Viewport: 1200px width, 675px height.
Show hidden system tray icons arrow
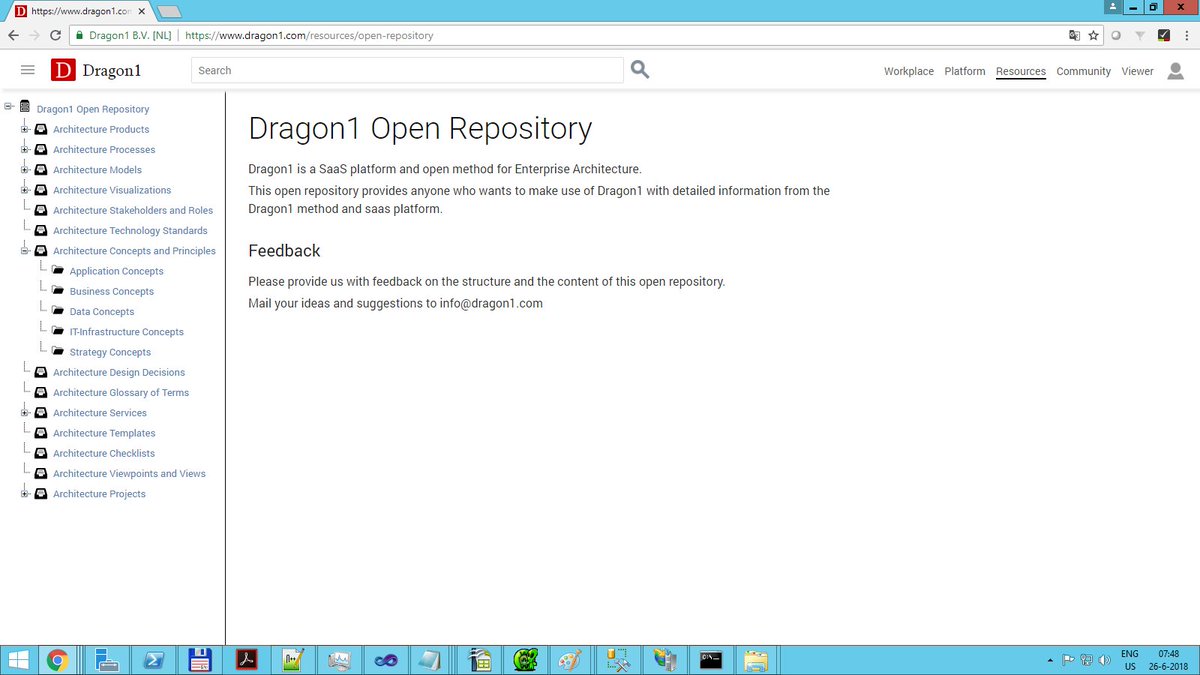[x=1049, y=660]
